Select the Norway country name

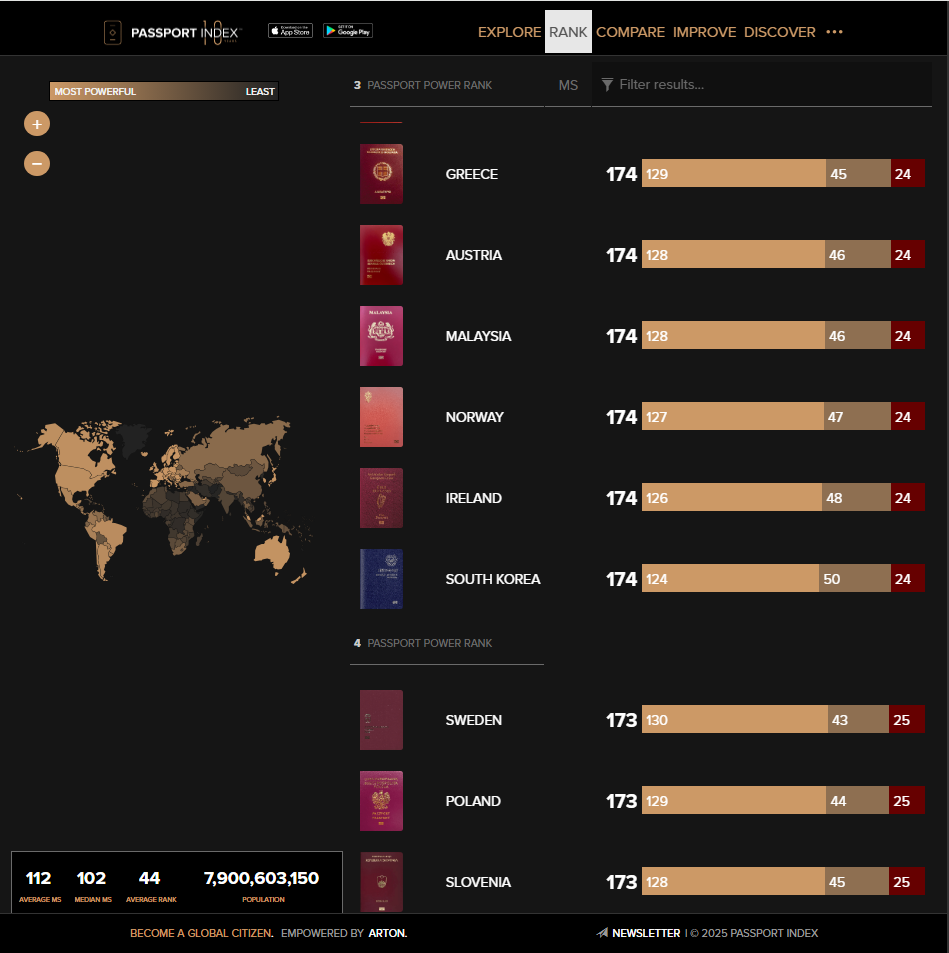(x=474, y=417)
